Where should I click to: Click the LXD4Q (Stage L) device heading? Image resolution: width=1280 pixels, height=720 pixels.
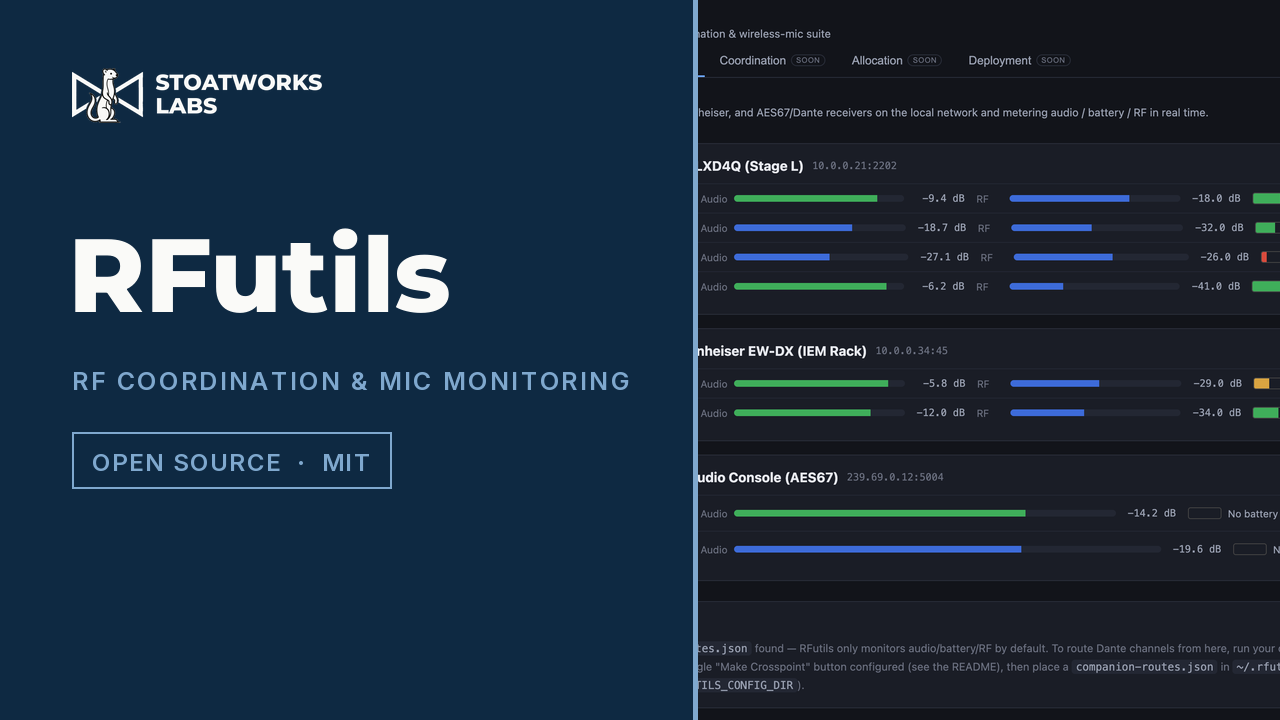click(749, 166)
